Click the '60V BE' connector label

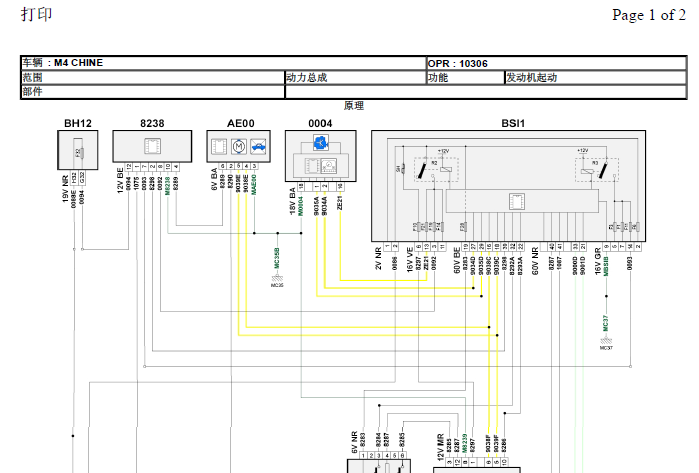[x=457, y=260]
